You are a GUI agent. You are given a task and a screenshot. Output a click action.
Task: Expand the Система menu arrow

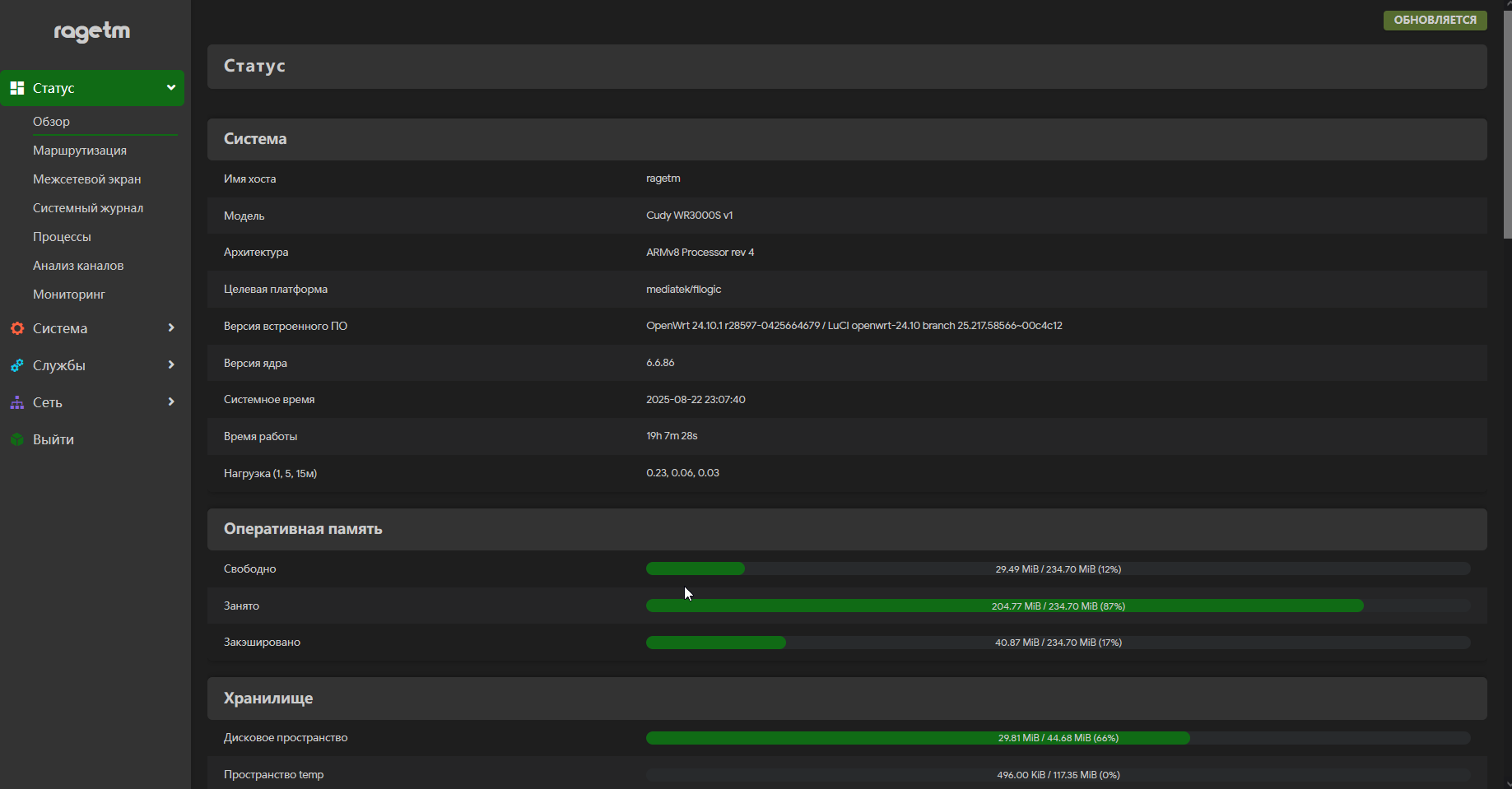[x=171, y=328]
